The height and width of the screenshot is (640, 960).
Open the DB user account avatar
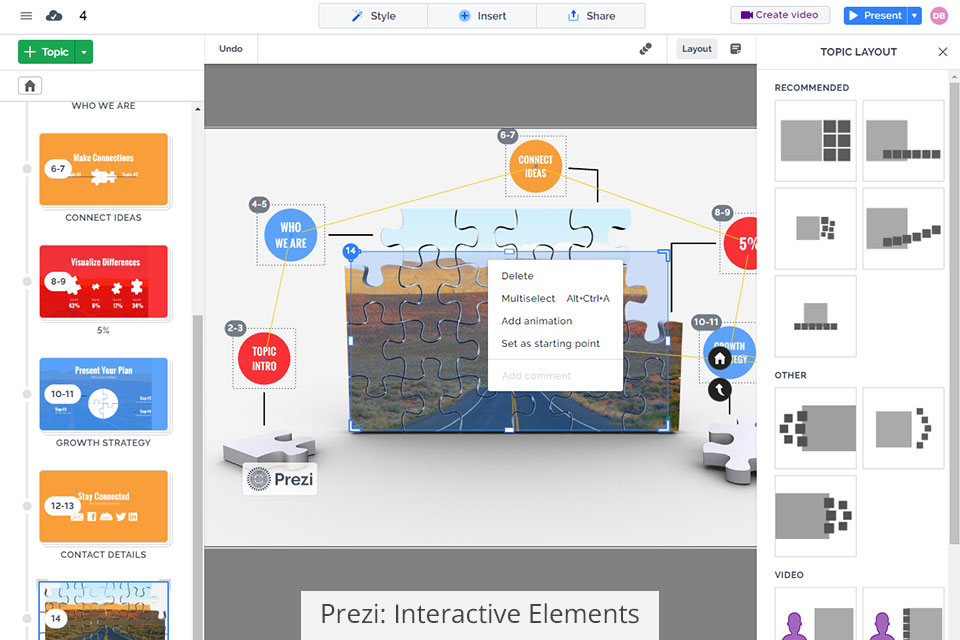pyautogui.click(x=939, y=16)
